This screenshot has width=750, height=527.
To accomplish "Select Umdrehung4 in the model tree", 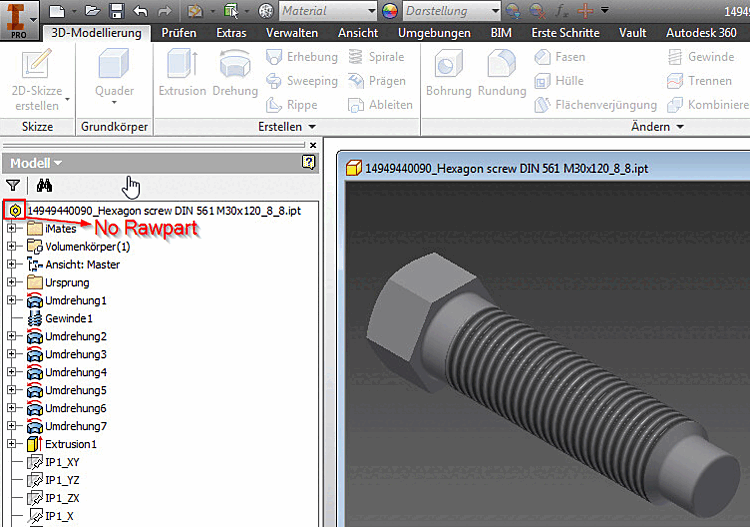I will tap(66, 372).
